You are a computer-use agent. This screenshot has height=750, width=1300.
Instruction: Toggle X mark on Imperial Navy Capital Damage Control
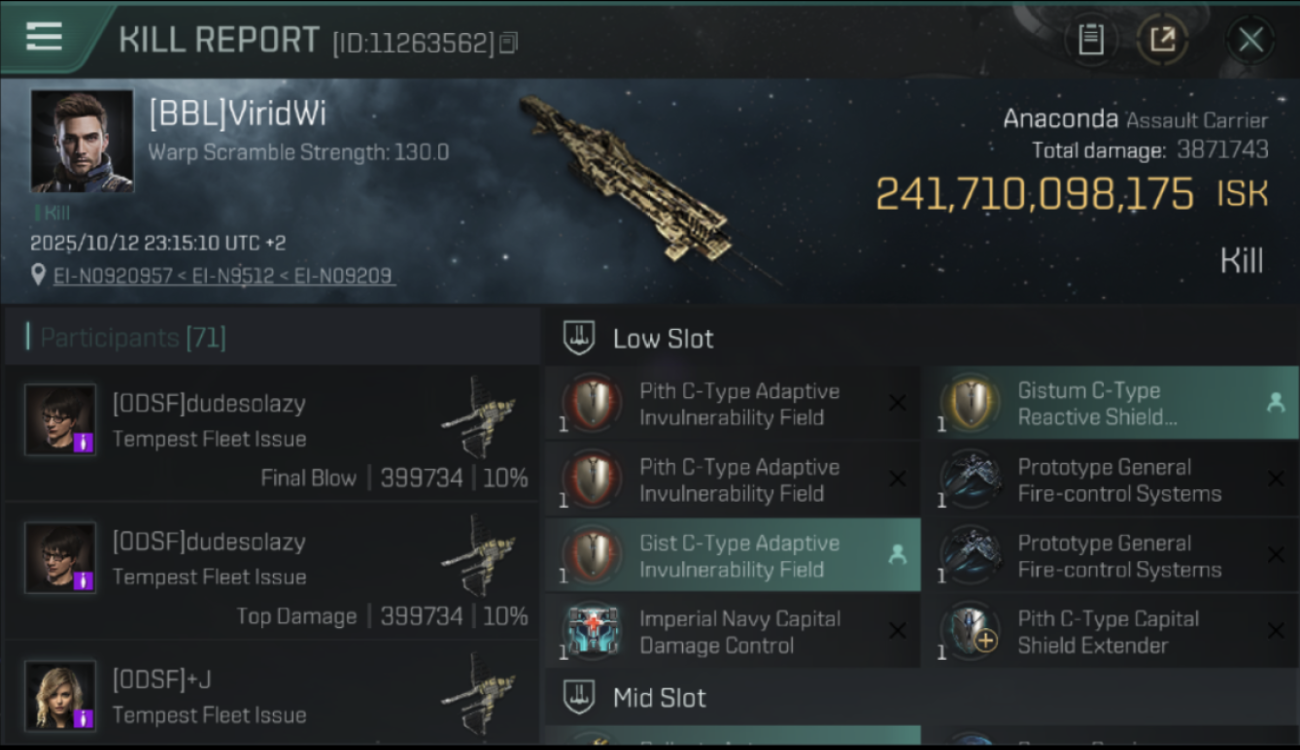[897, 631]
